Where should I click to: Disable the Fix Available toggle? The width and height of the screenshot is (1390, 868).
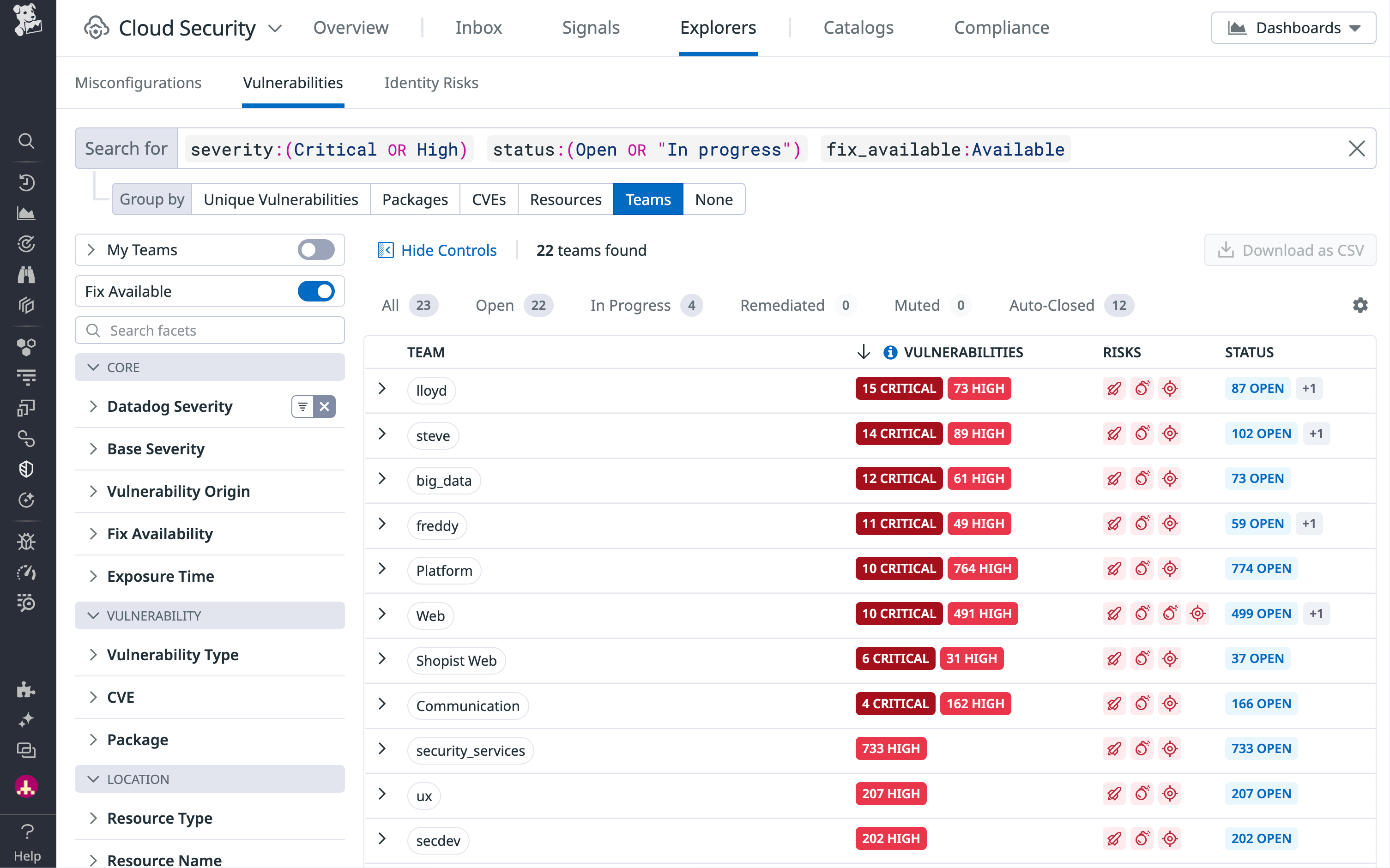(x=316, y=291)
